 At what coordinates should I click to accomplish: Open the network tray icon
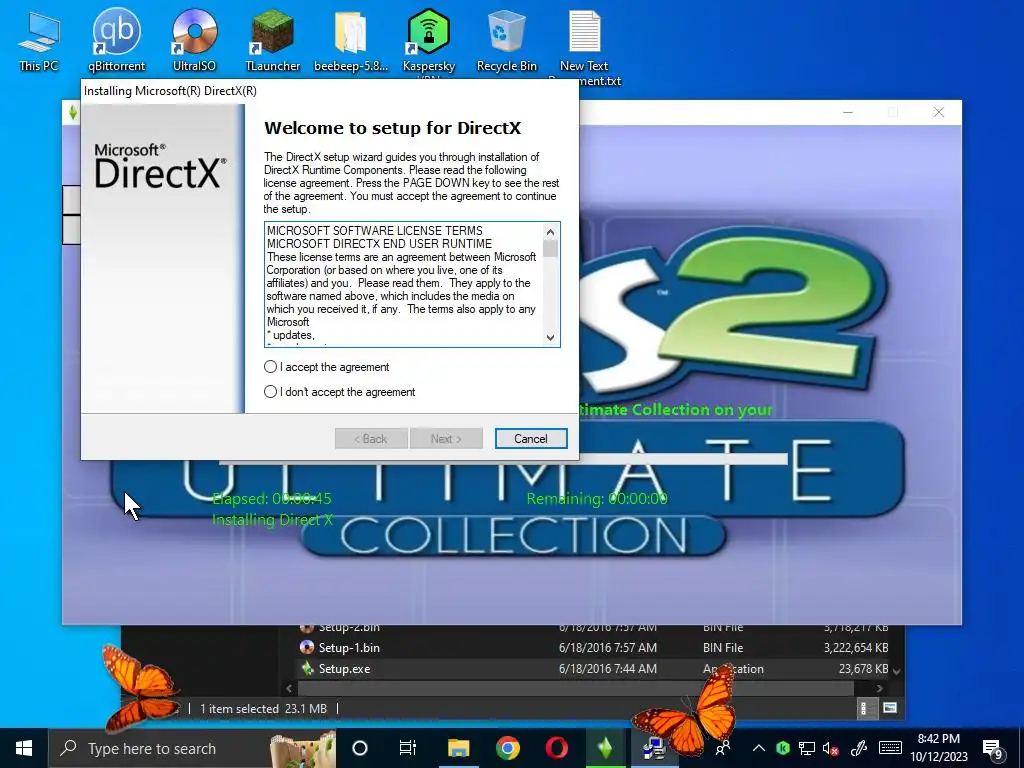[x=807, y=748]
